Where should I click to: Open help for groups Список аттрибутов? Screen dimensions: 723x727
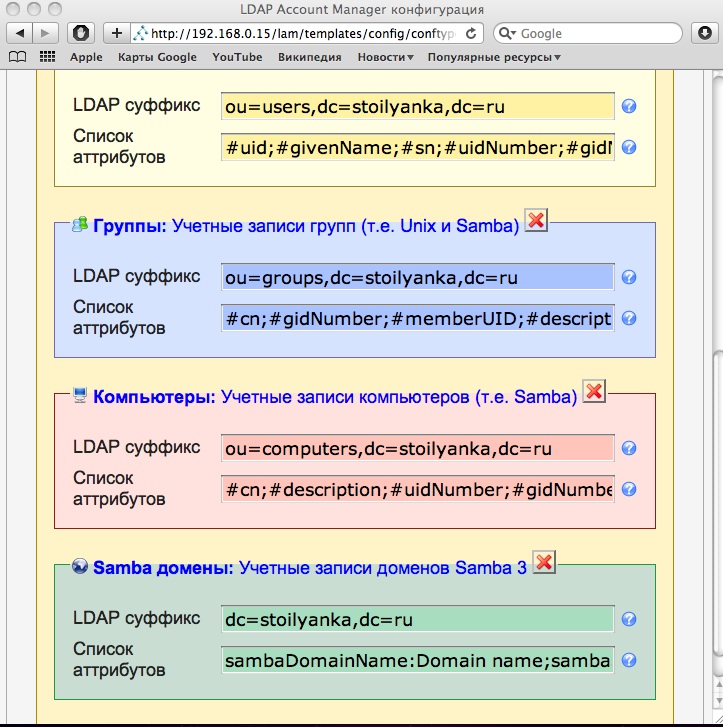pyautogui.click(x=629, y=319)
